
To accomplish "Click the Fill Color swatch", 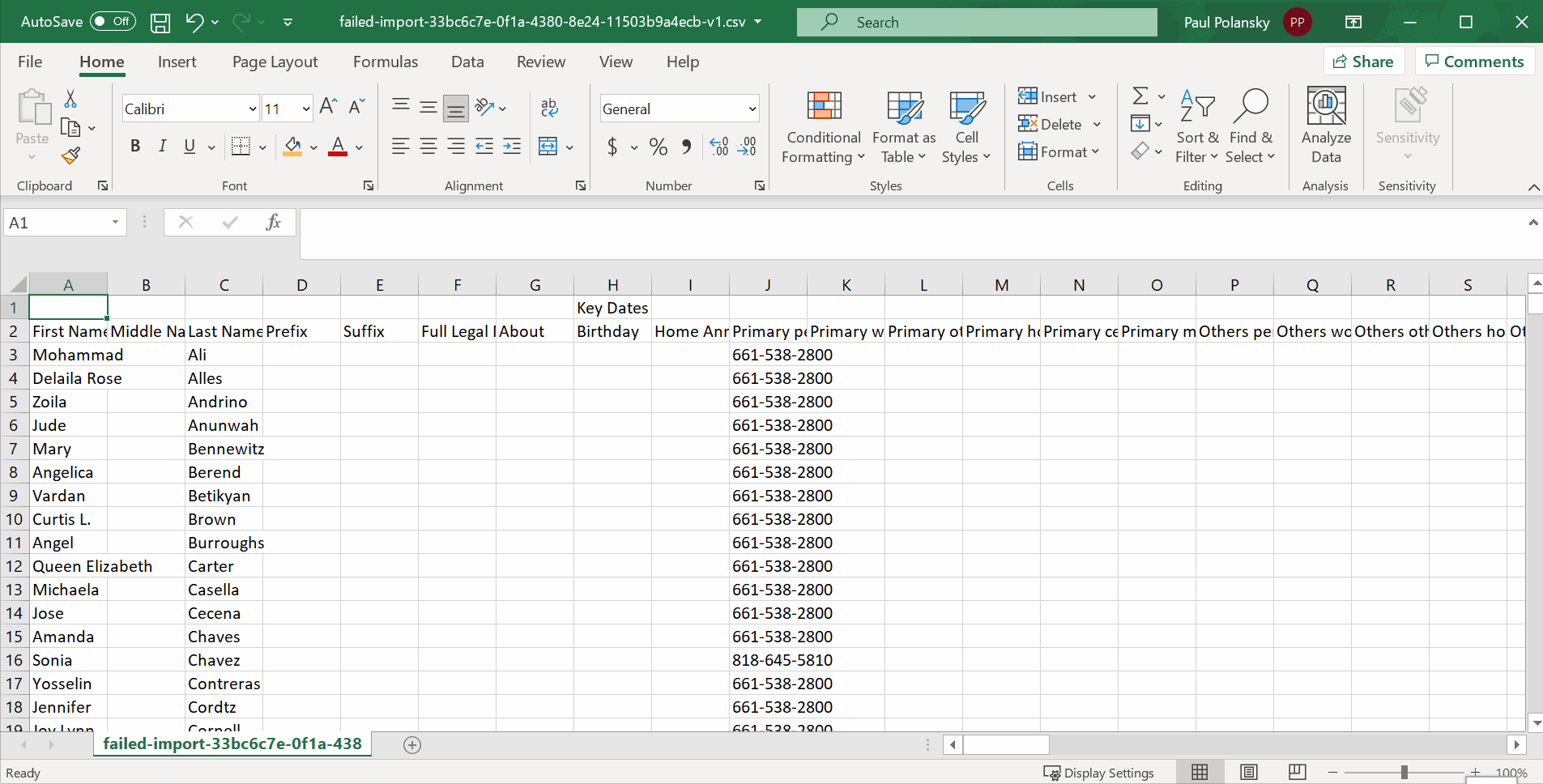I will point(292,147).
